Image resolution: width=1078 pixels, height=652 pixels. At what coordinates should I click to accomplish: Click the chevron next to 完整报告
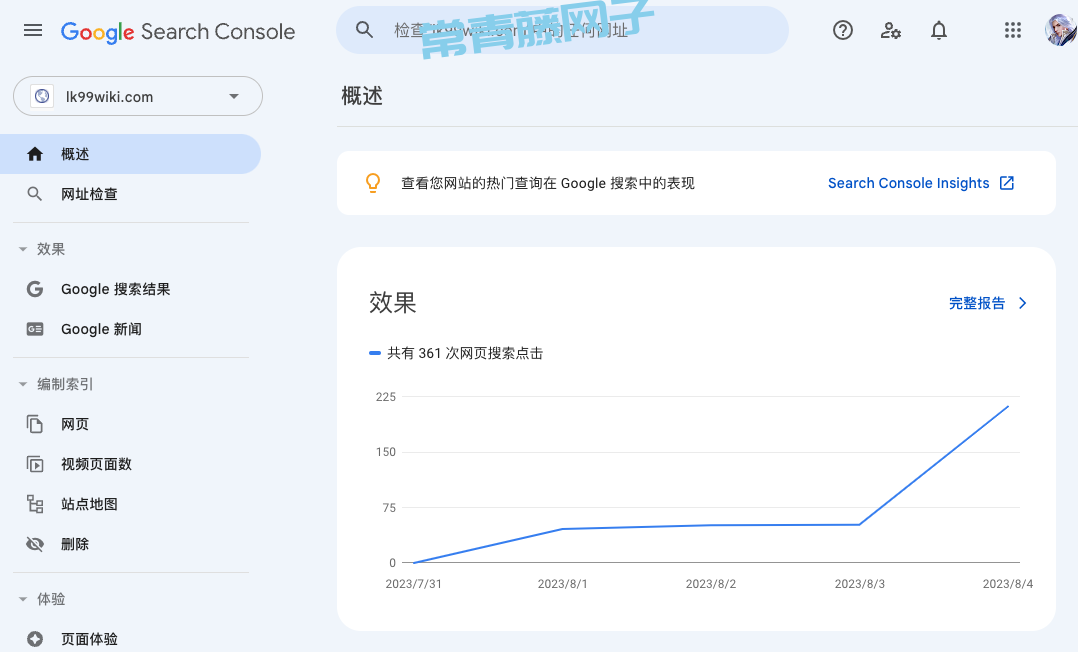click(1022, 303)
